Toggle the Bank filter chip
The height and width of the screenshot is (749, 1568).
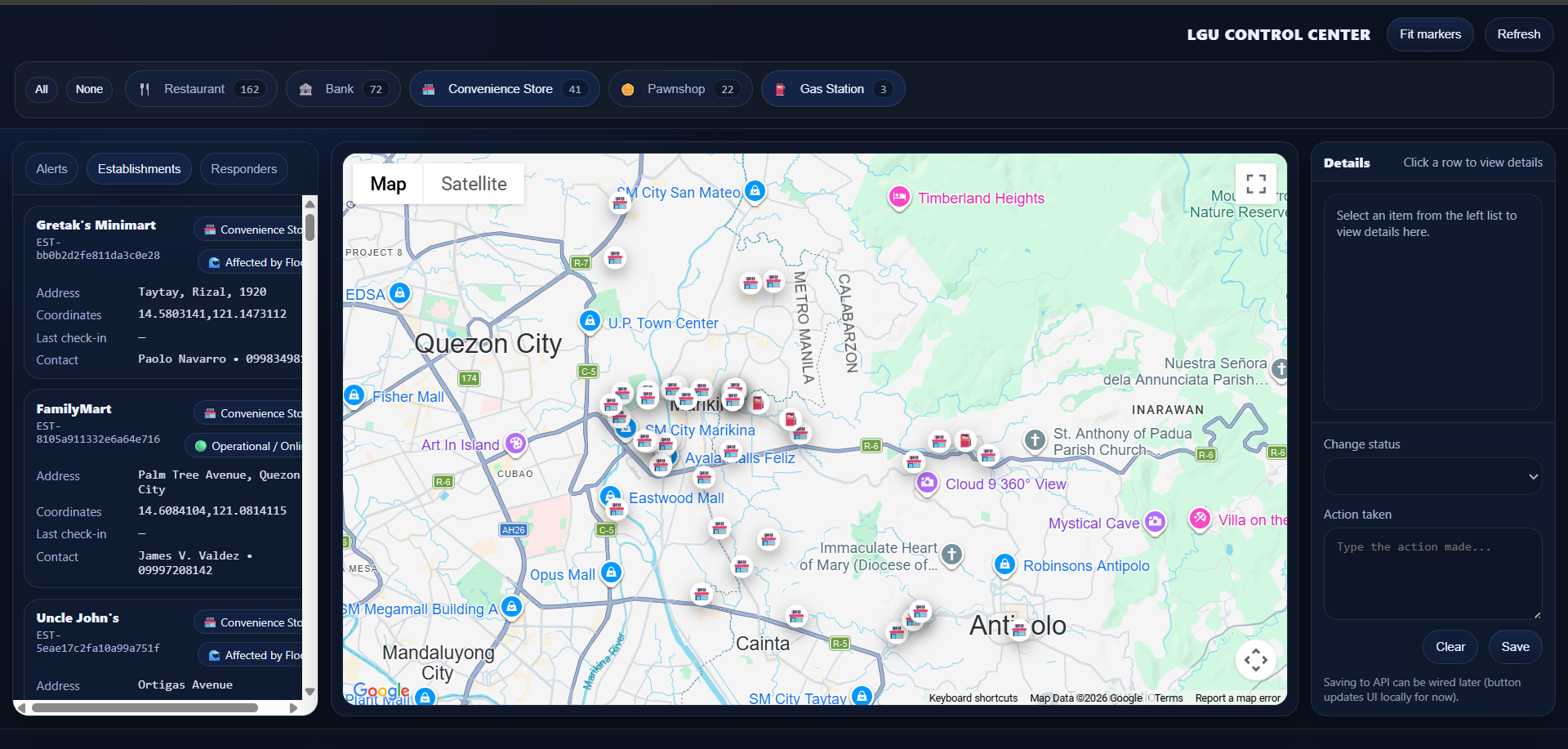(x=342, y=88)
